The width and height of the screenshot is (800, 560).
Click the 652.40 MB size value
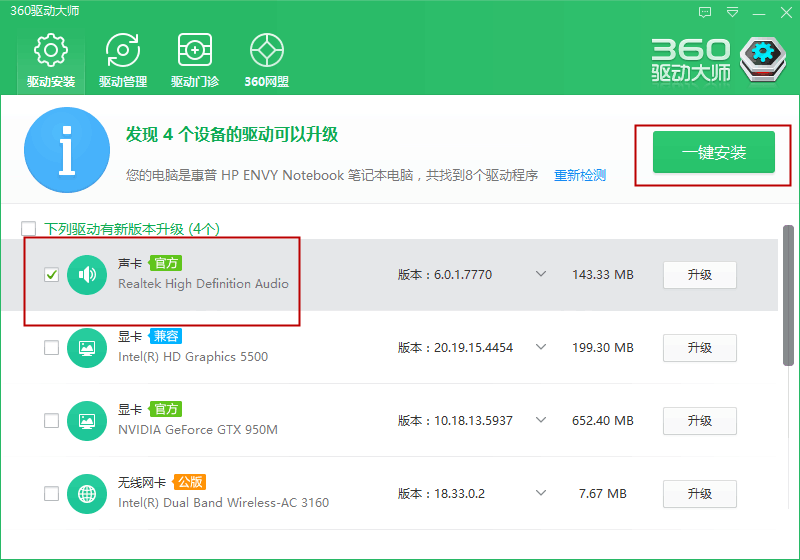click(603, 421)
